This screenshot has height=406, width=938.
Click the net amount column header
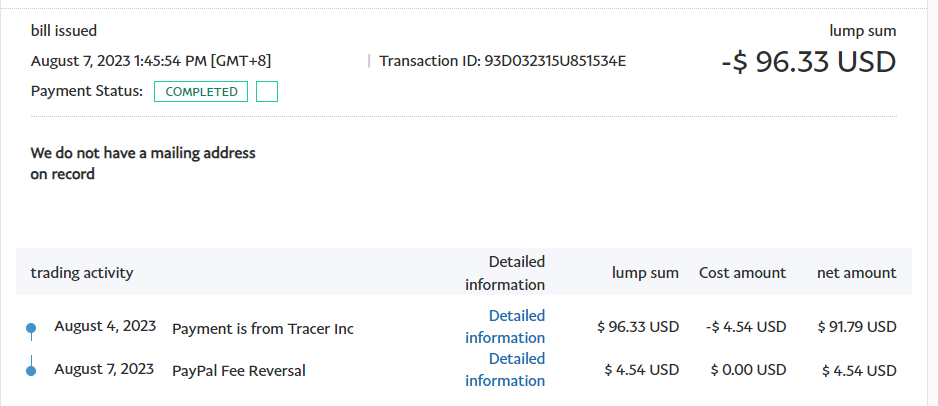click(856, 273)
